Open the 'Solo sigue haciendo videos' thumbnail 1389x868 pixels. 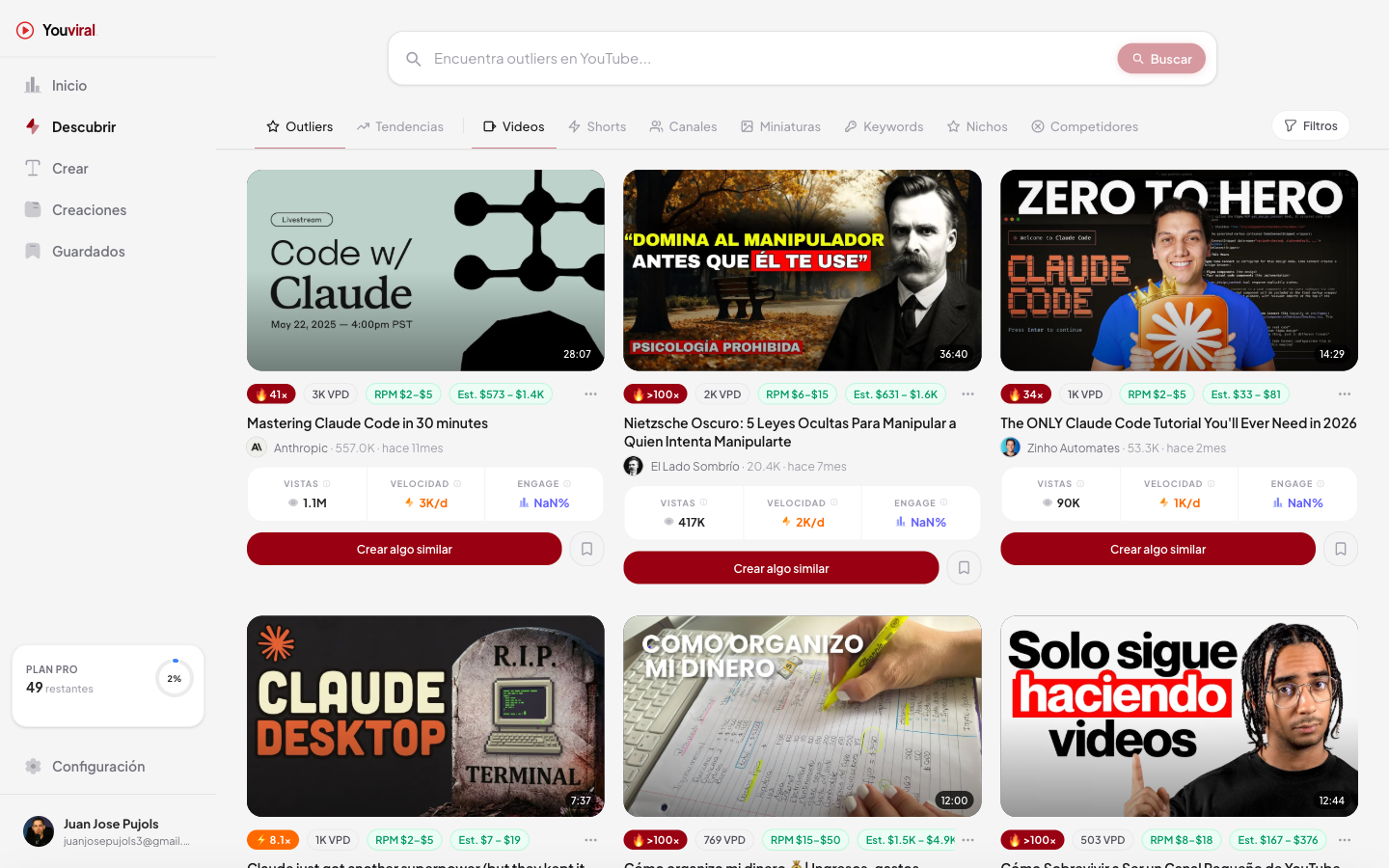point(1179,717)
